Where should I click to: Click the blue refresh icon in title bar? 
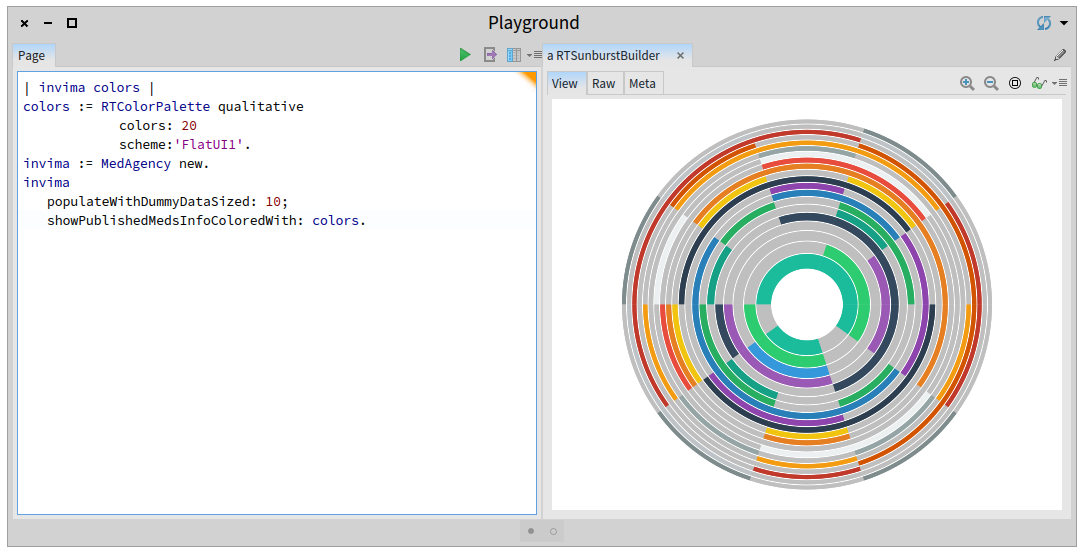pyautogui.click(x=1044, y=23)
